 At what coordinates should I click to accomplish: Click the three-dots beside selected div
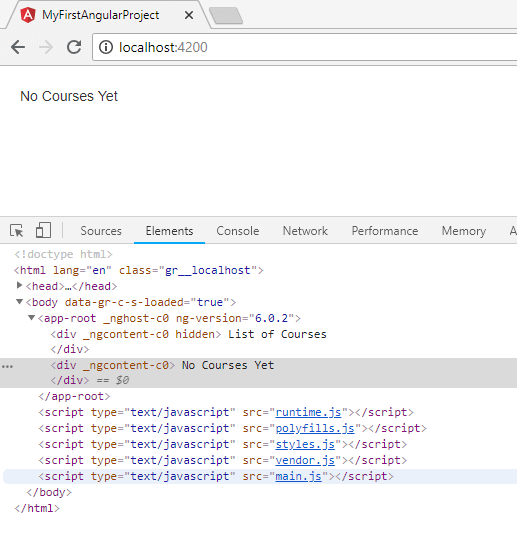(x=8, y=366)
